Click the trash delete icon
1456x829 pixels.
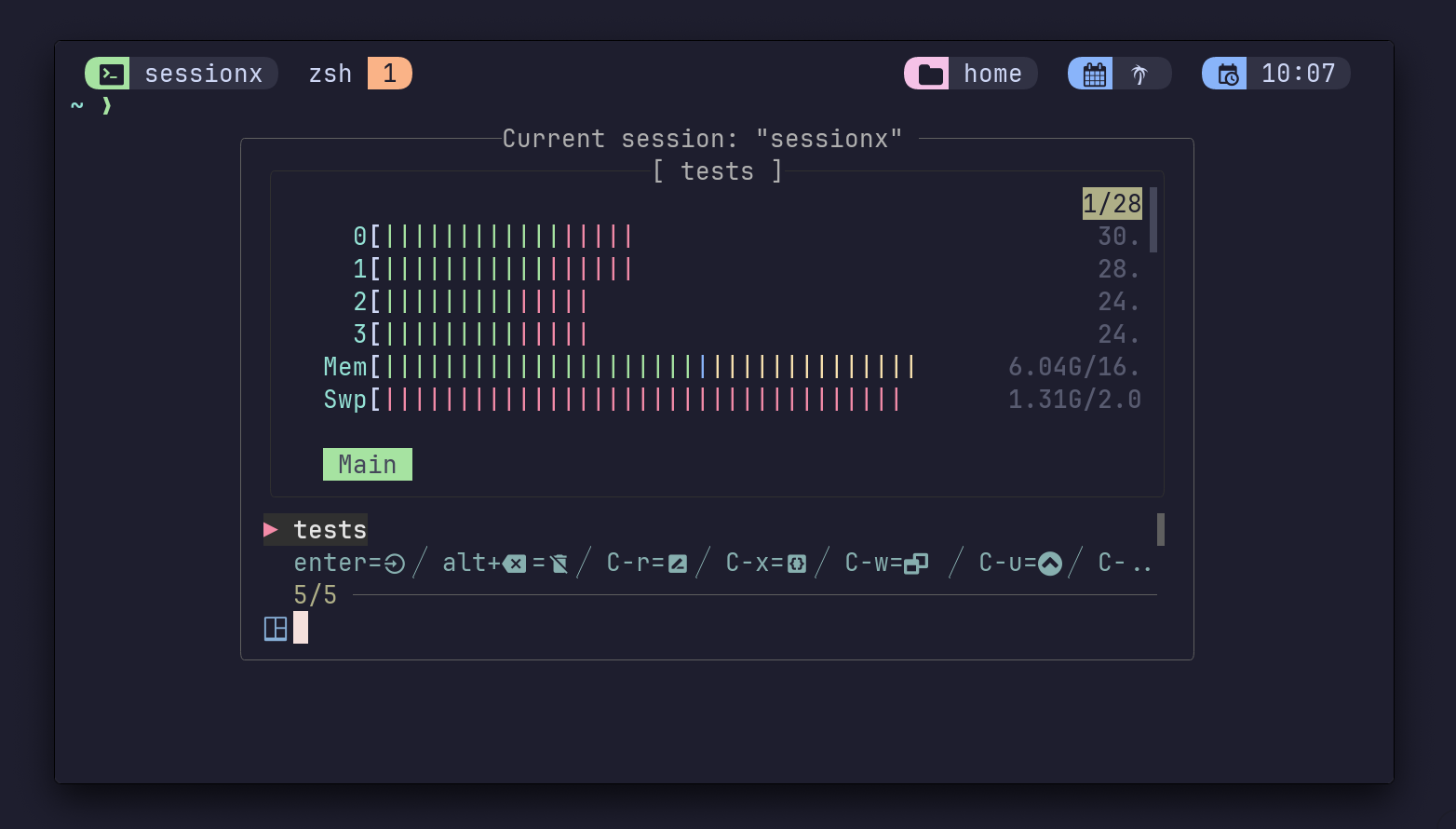(x=559, y=564)
